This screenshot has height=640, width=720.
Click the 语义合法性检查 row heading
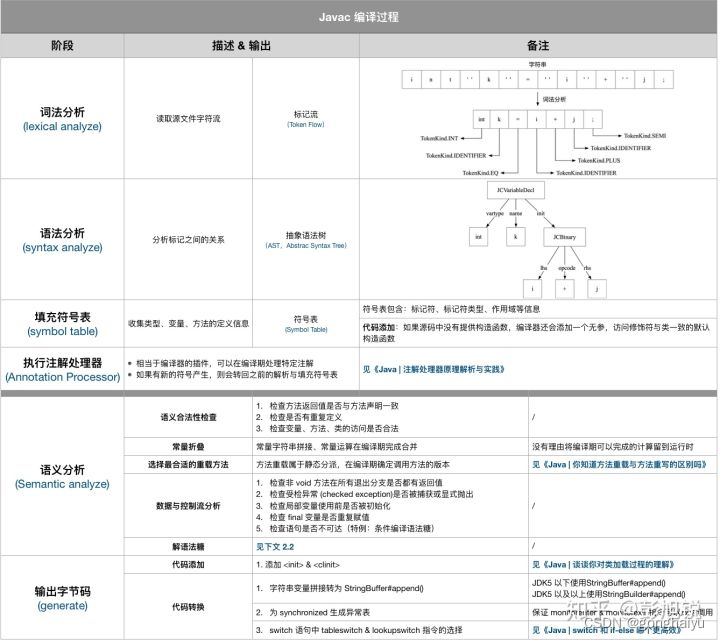(x=188, y=417)
